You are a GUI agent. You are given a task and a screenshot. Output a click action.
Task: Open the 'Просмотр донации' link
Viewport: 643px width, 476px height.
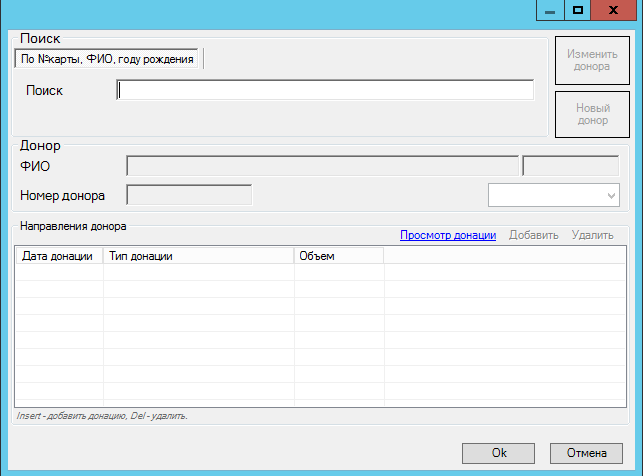(448, 236)
